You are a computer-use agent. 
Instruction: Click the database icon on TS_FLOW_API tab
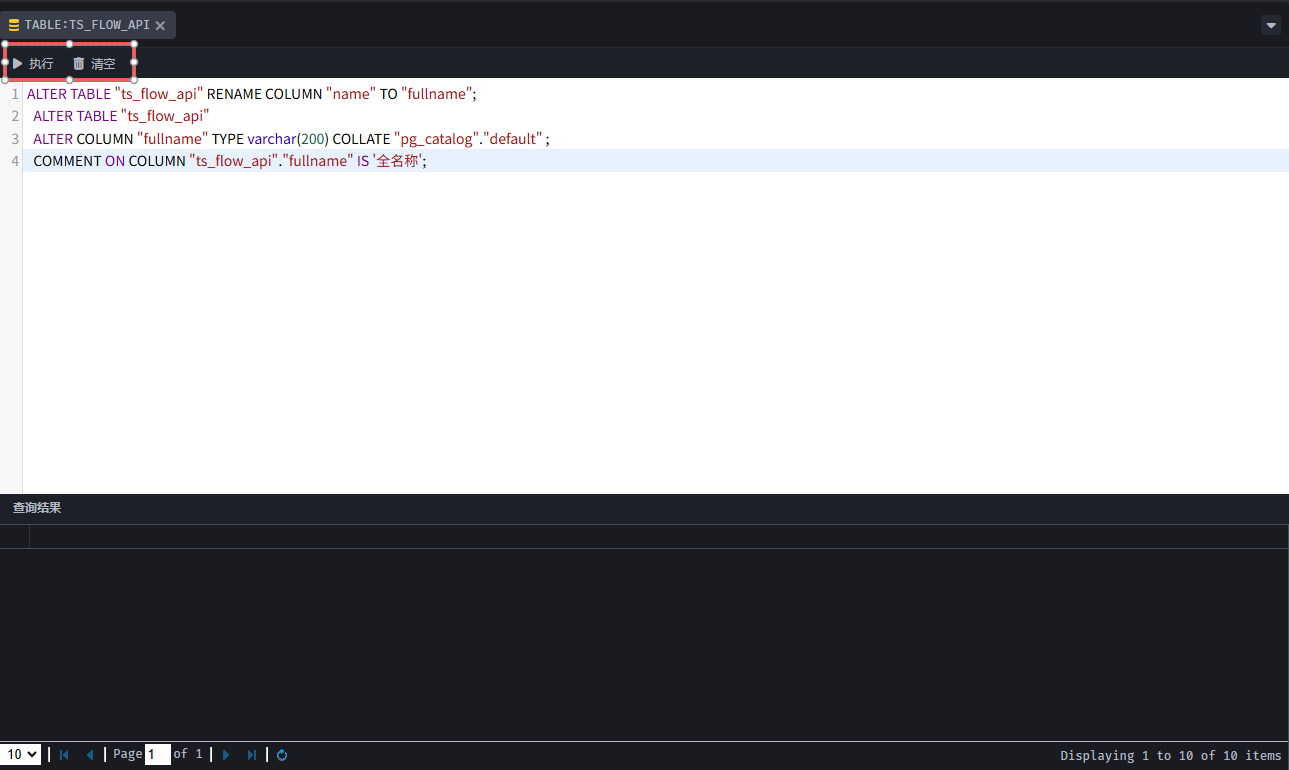click(14, 25)
